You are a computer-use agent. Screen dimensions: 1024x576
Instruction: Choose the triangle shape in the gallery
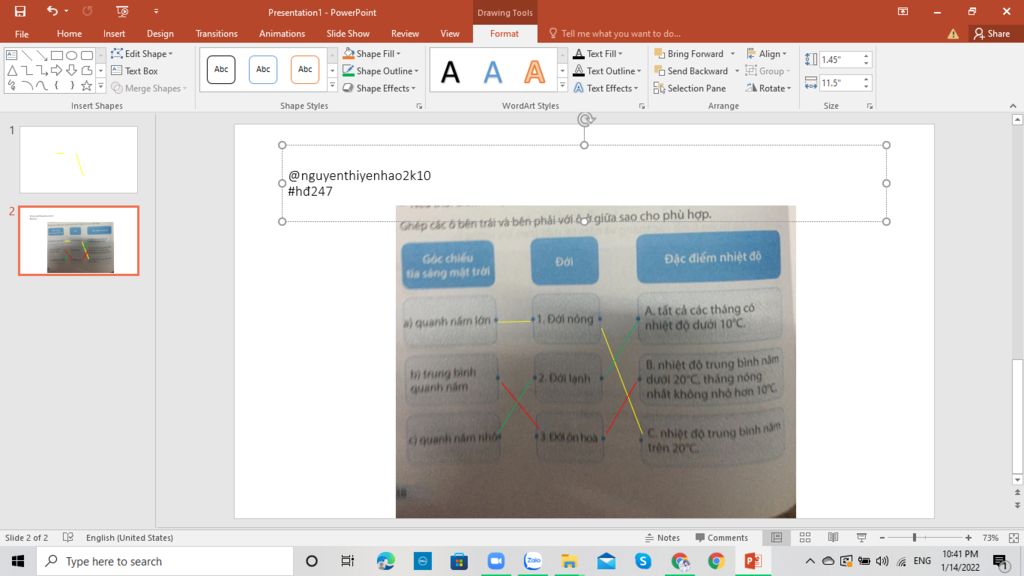click(12, 71)
